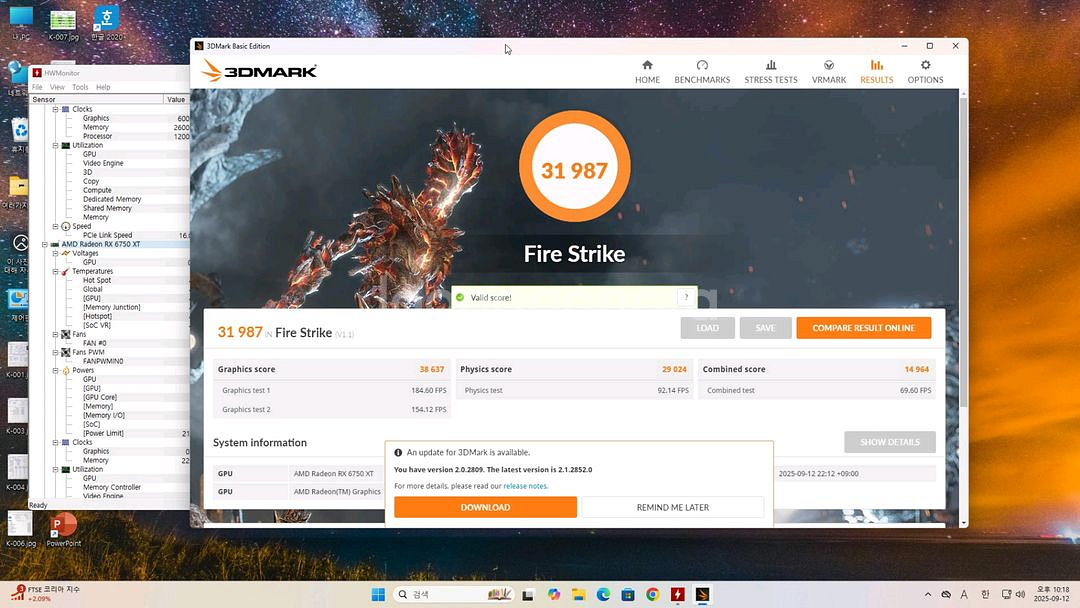Open Microsoft Store from the taskbar
Image resolution: width=1080 pixels, height=608 pixels.
click(627, 594)
